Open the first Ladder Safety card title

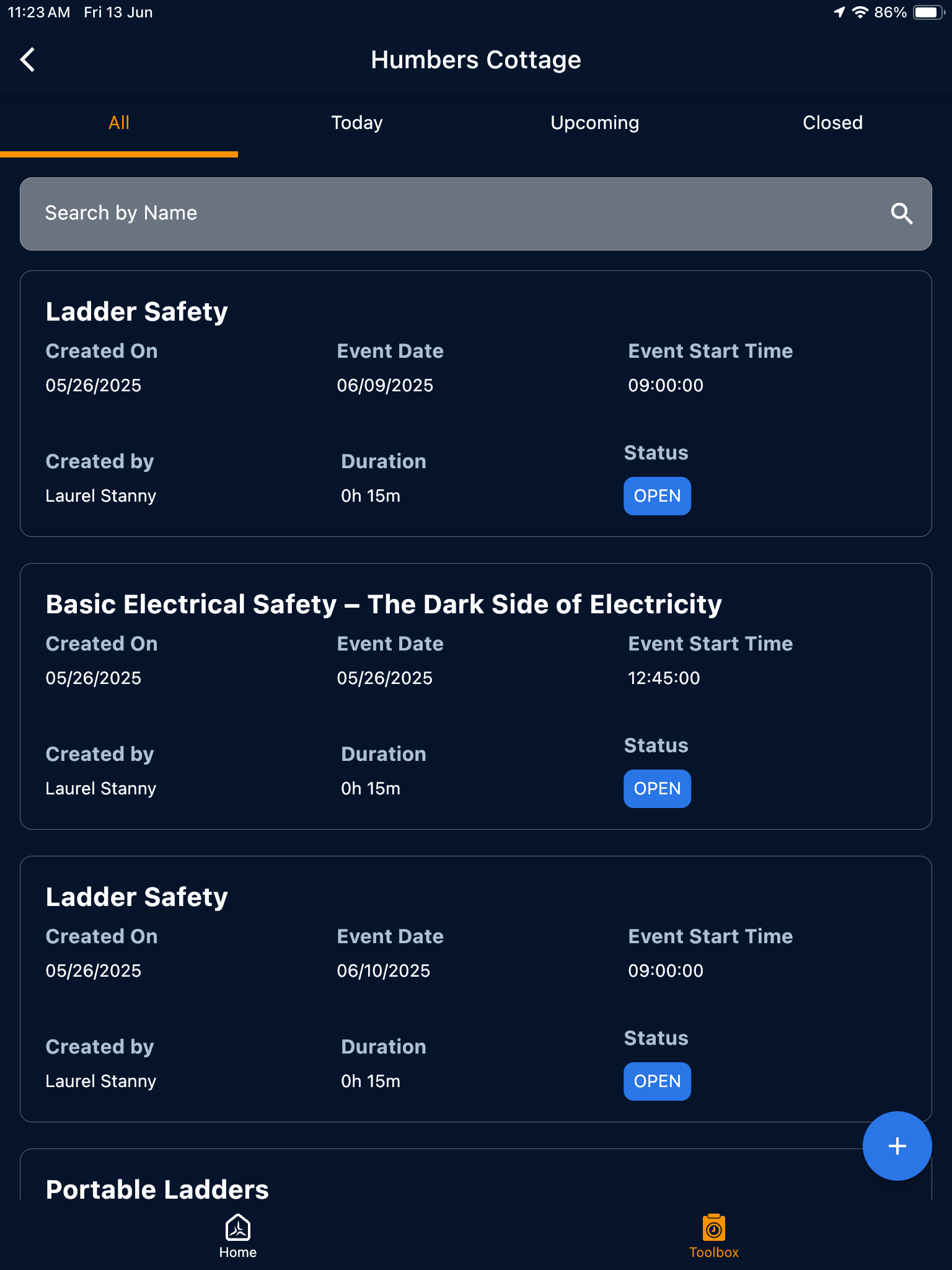tap(137, 312)
